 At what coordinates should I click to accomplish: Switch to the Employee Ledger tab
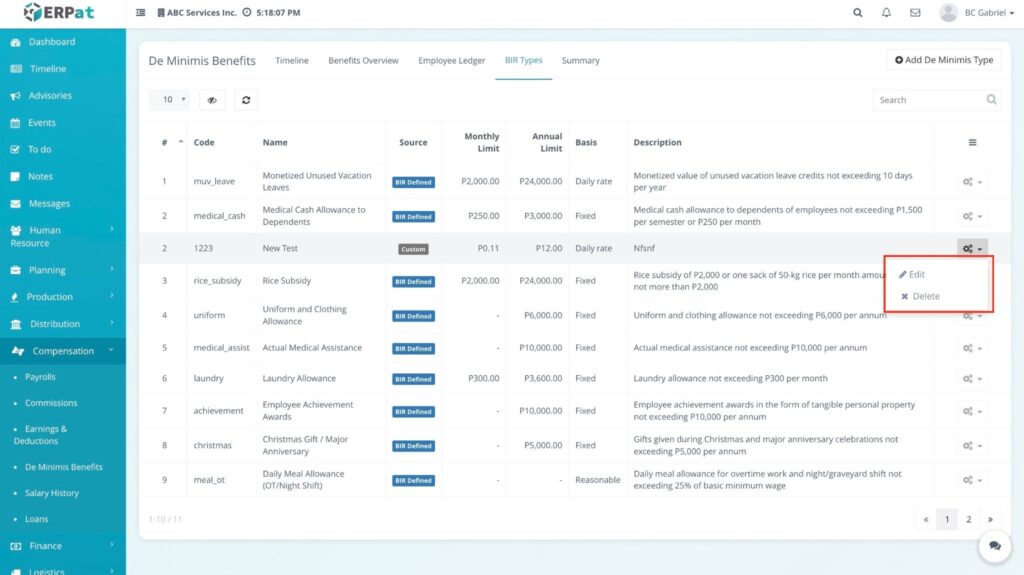(451, 61)
